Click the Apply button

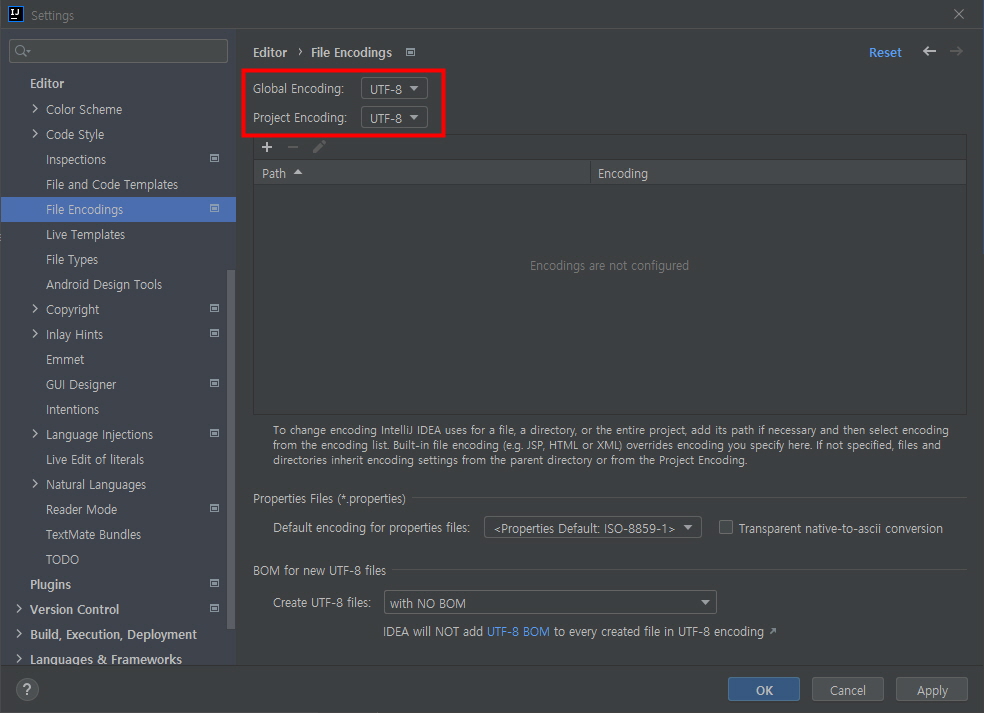(932, 690)
